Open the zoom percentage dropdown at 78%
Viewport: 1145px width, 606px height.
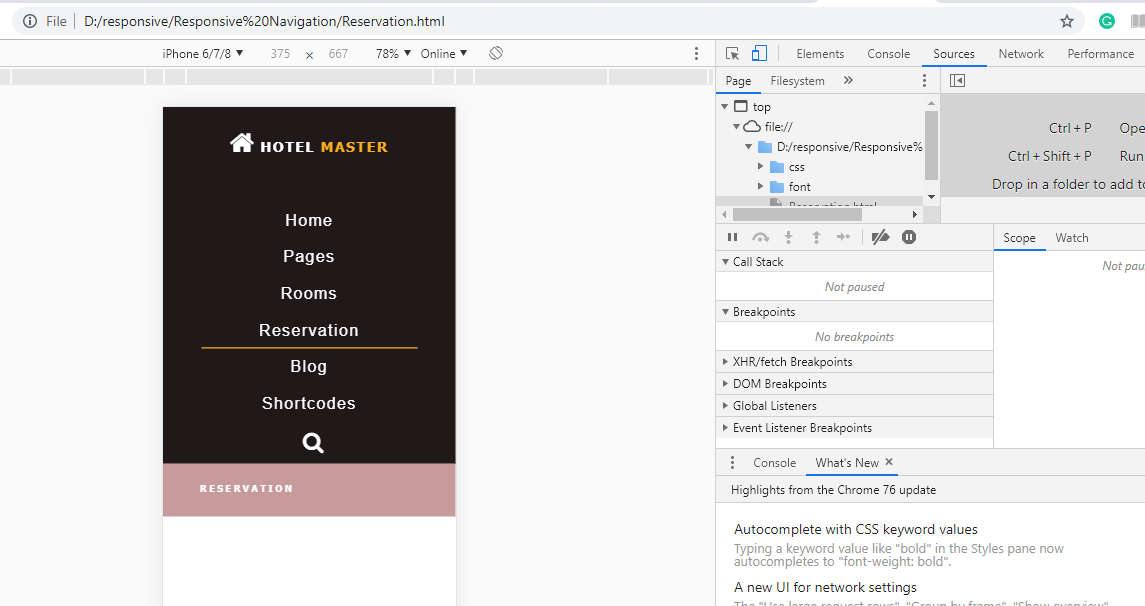click(393, 53)
